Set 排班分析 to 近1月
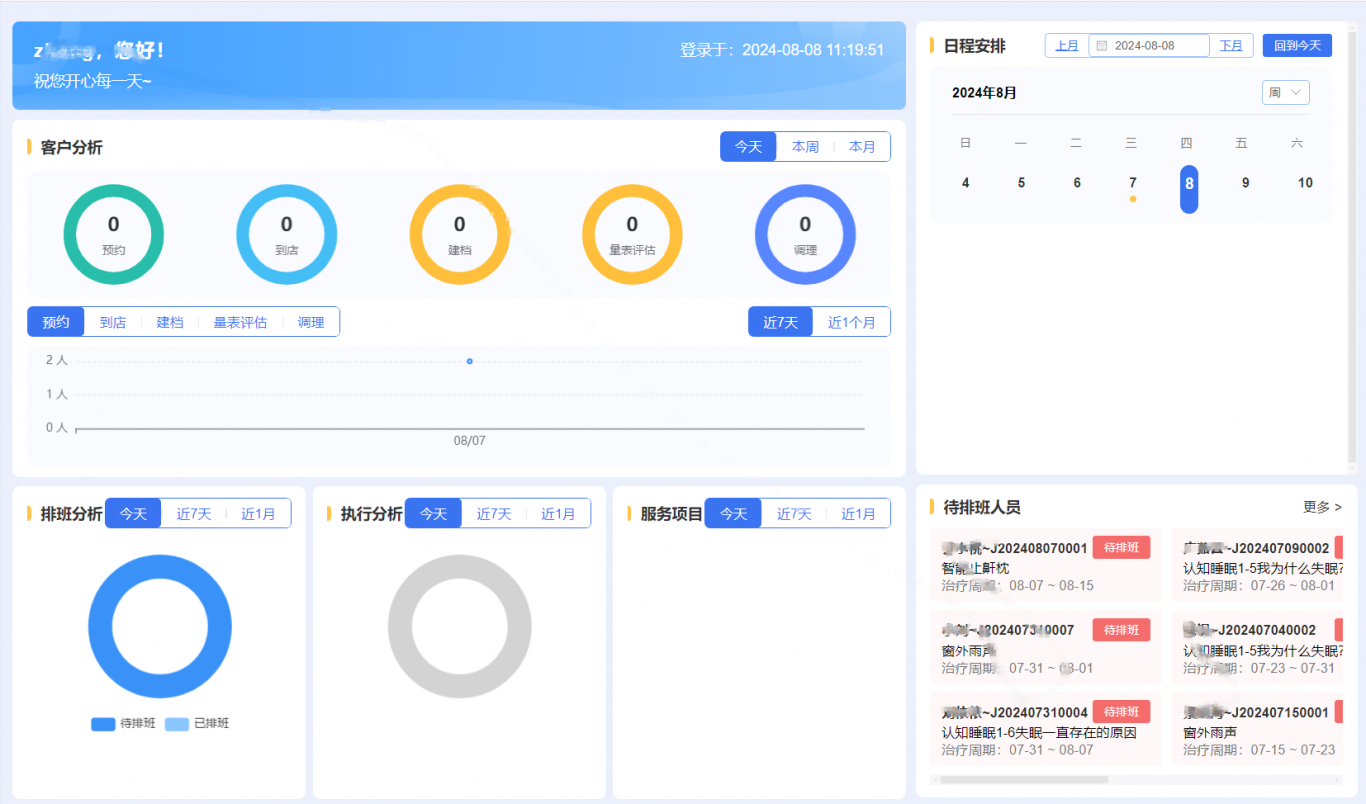The image size is (1366, 804). 258,513
